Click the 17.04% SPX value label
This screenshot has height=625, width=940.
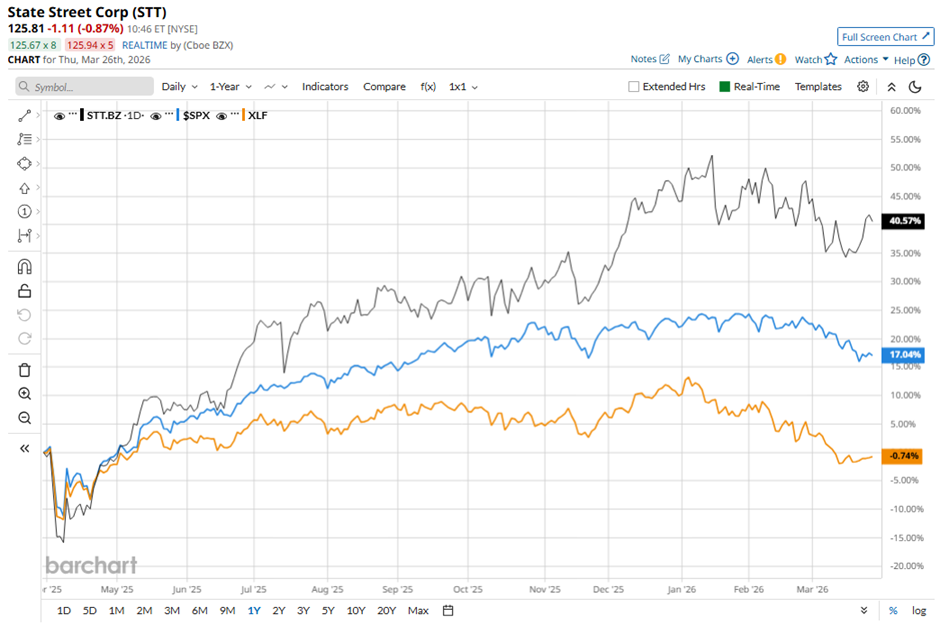pos(903,355)
